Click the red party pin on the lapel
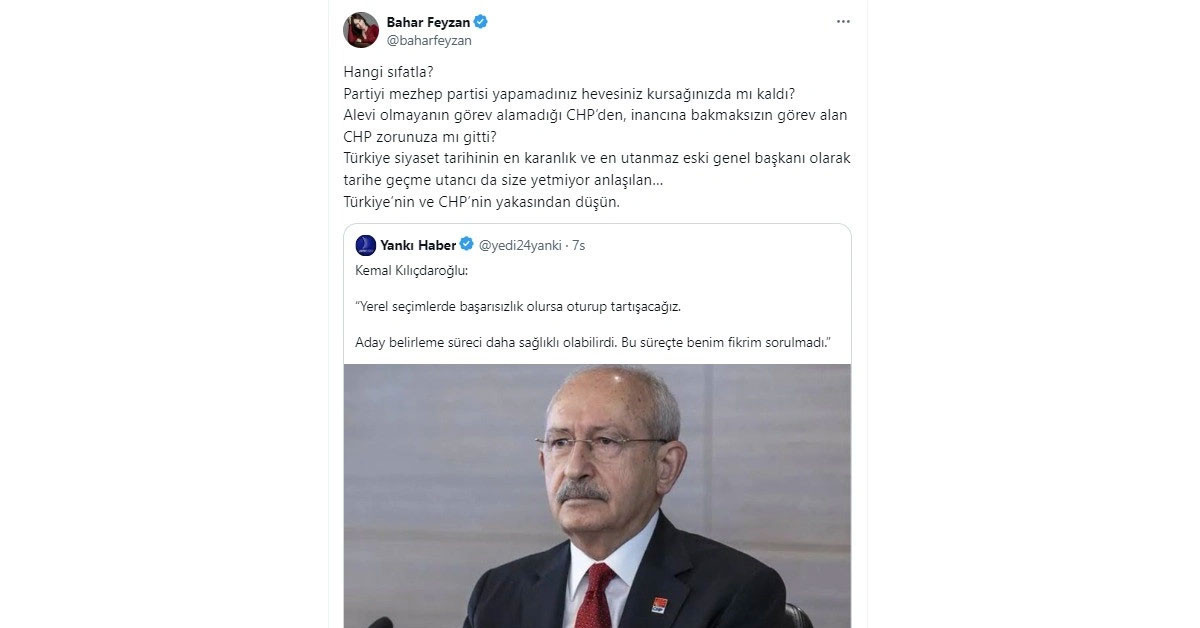Viewport: 1200px width, 628px height. 660,604
